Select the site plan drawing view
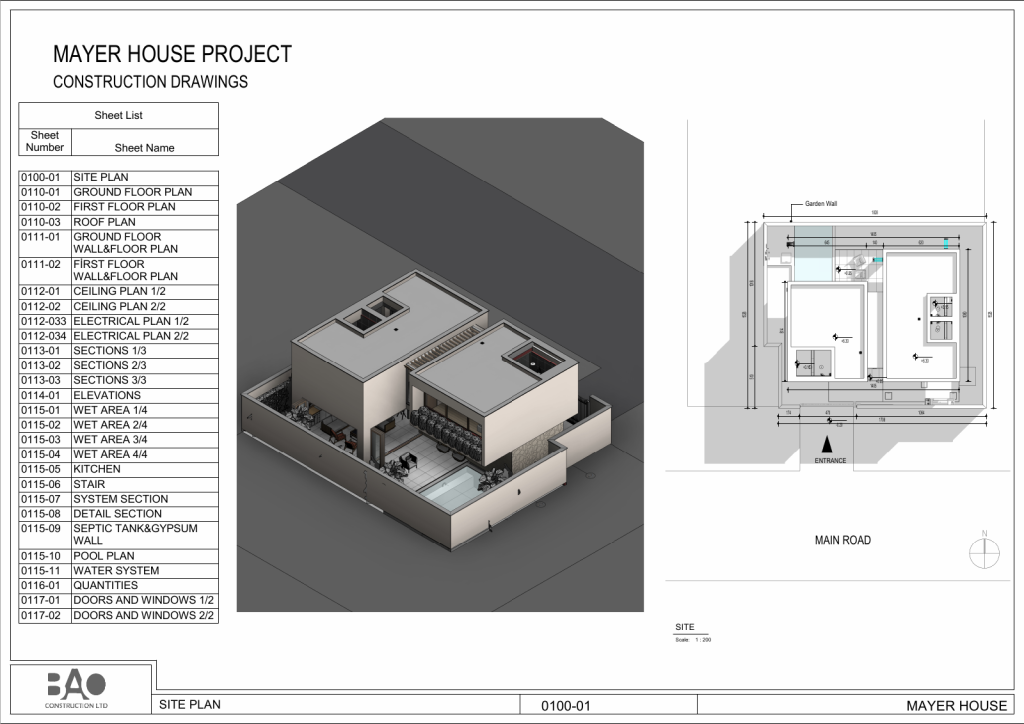 (x=838, y=349)
